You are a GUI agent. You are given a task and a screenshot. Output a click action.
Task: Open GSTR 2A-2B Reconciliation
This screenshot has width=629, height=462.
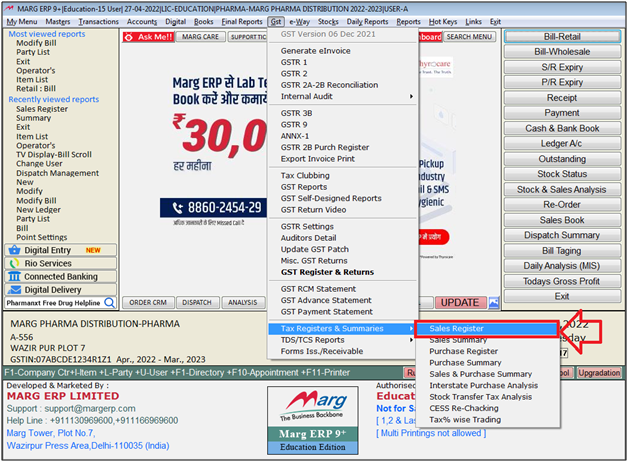[x=329, y=85]
